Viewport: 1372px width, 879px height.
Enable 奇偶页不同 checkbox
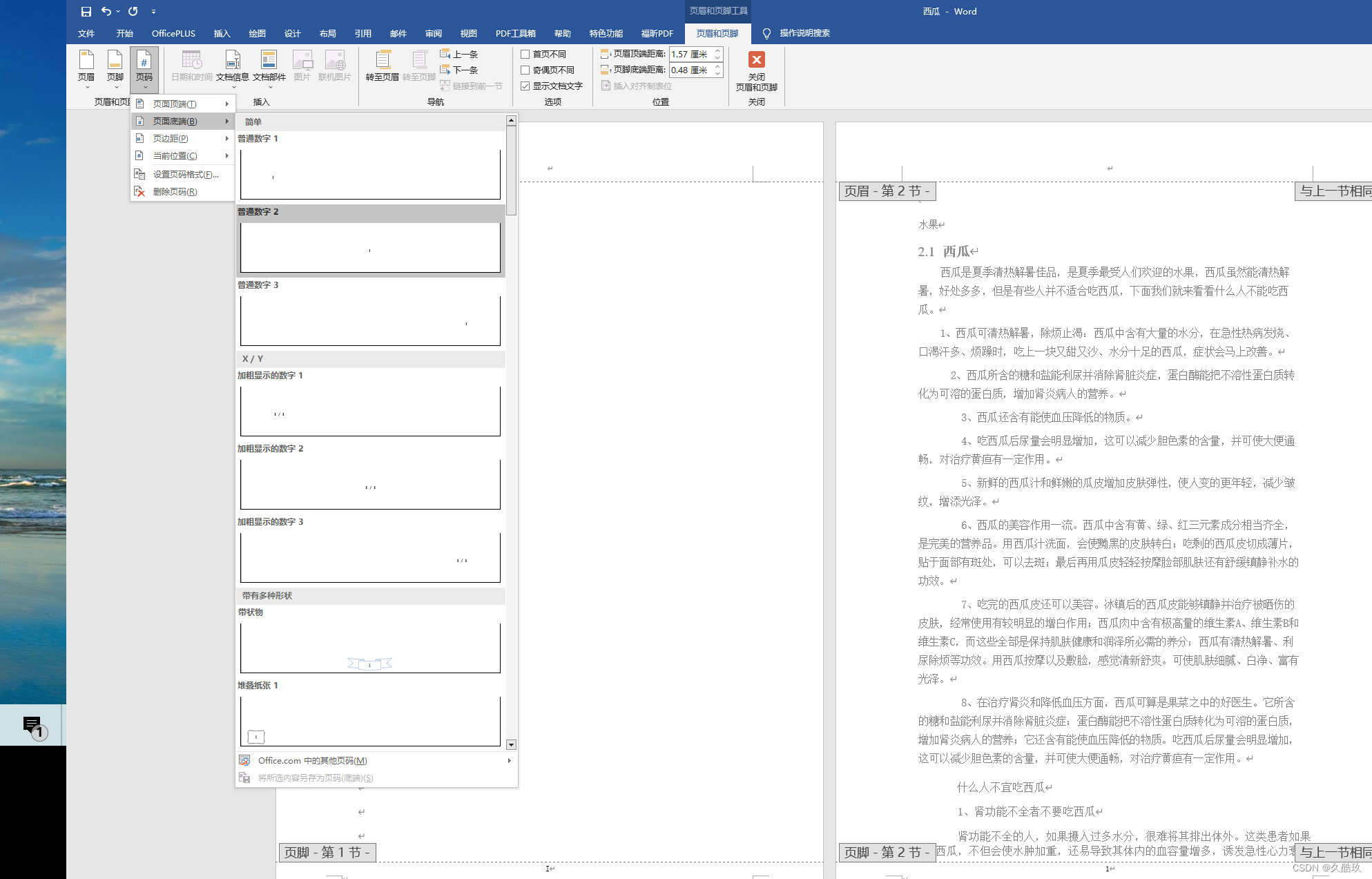coord(525,70)
